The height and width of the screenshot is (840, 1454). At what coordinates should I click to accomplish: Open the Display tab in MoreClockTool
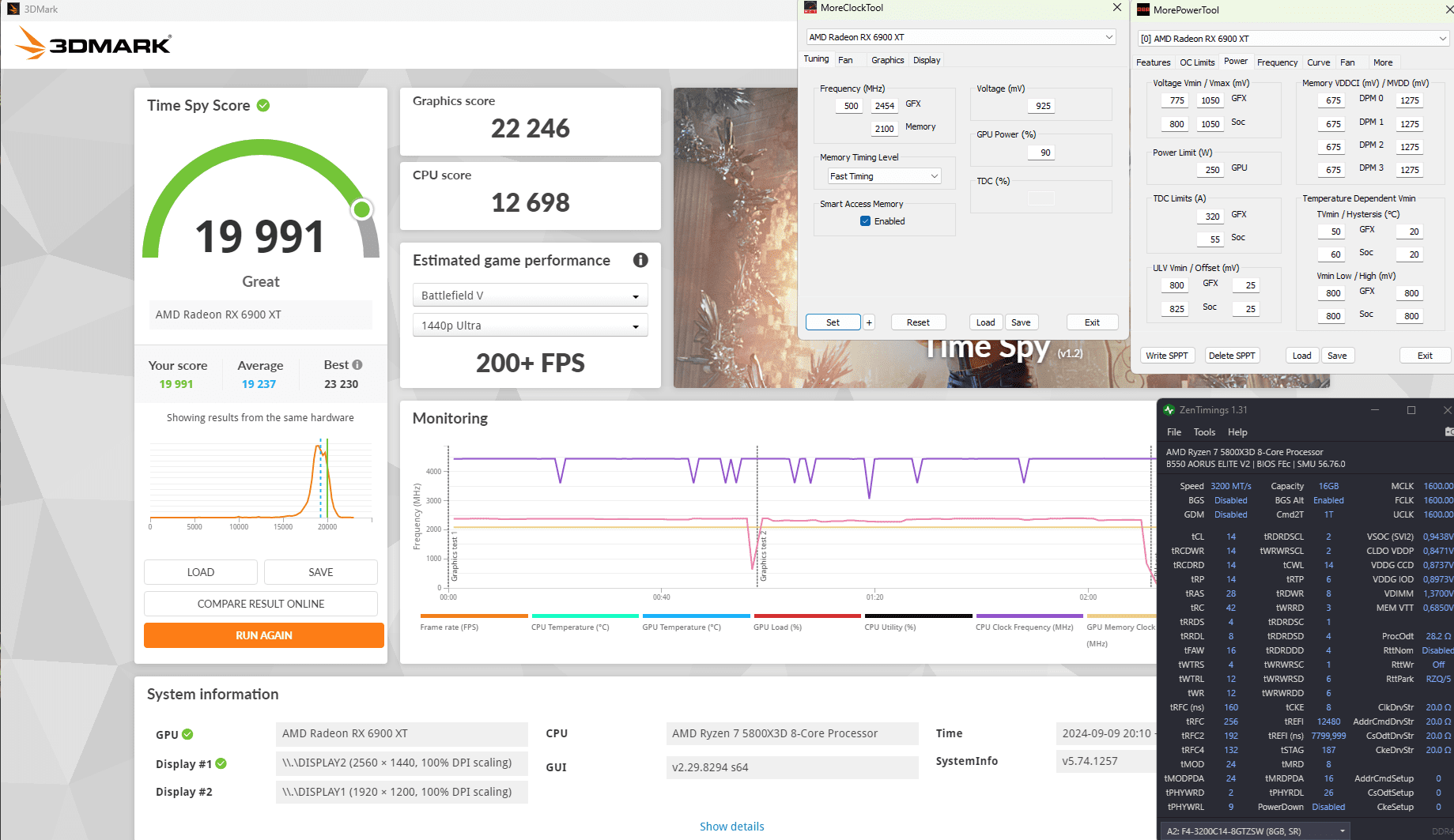[927, 60]
